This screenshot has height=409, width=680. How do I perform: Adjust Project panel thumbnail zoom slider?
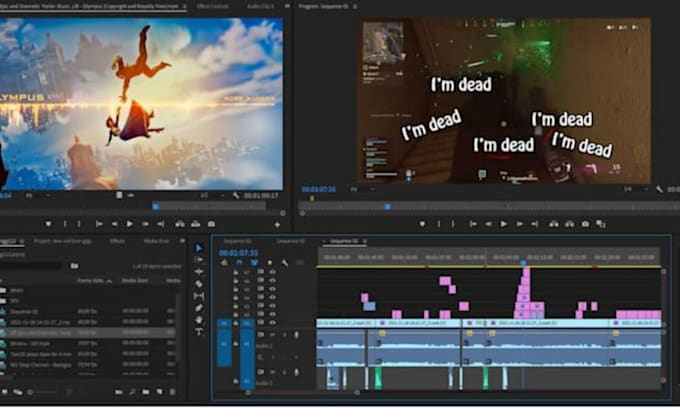tap(42, 392)
